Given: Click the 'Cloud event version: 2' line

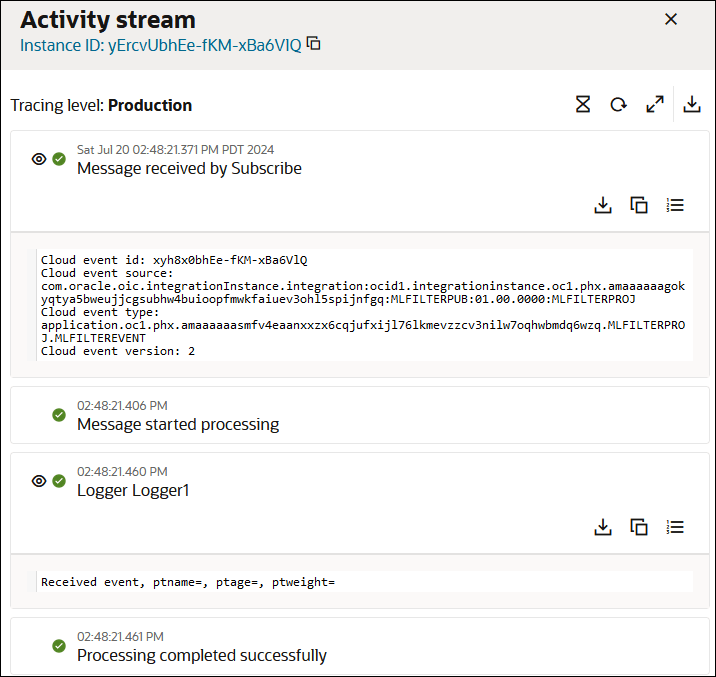Looking at the screenshot, I should click(118, 351).
